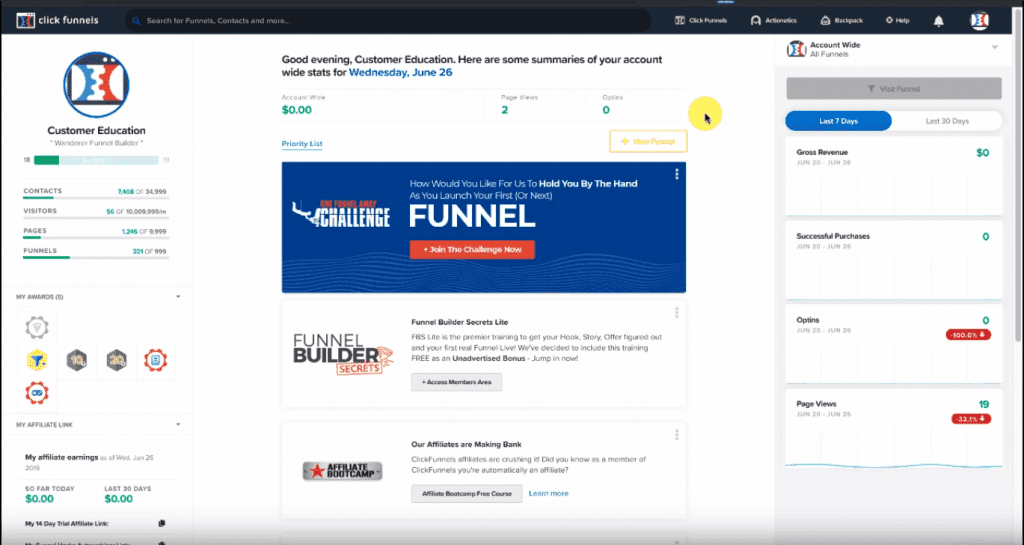Open the Click Funnels nav menu
The image size is (1024, 545).
701,21
